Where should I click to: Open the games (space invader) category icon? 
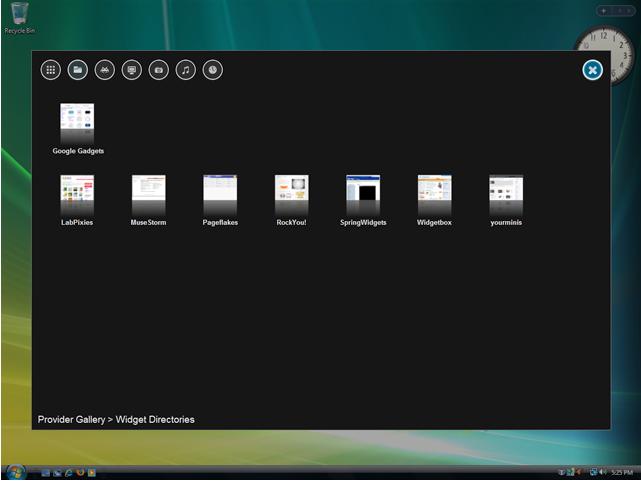[x=105, y=70]
